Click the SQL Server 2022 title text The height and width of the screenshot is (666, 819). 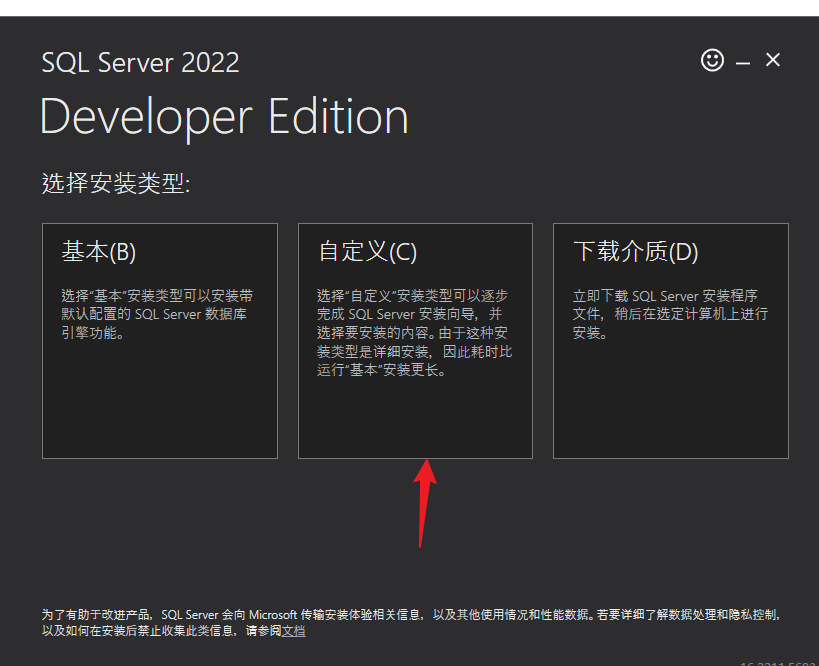pos(140,63)
